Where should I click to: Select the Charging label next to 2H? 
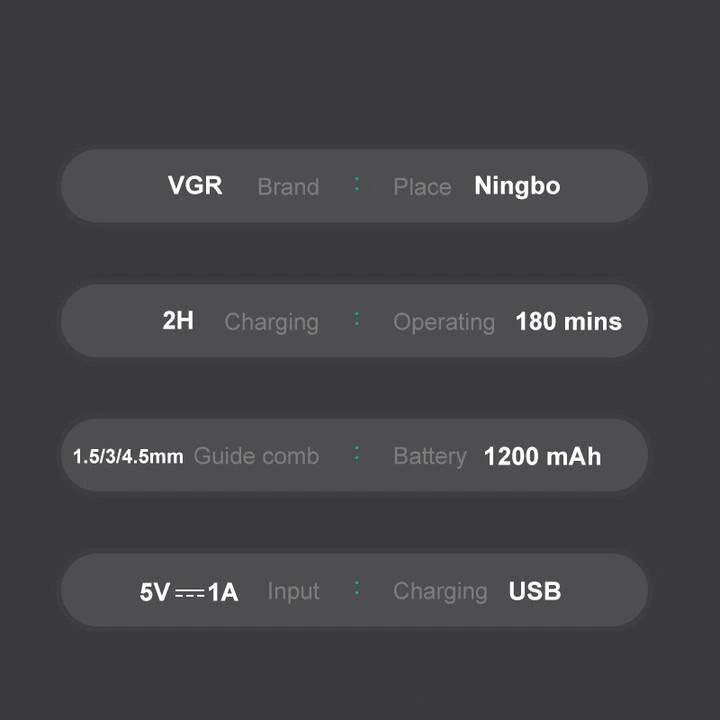(x=271, y=322)
